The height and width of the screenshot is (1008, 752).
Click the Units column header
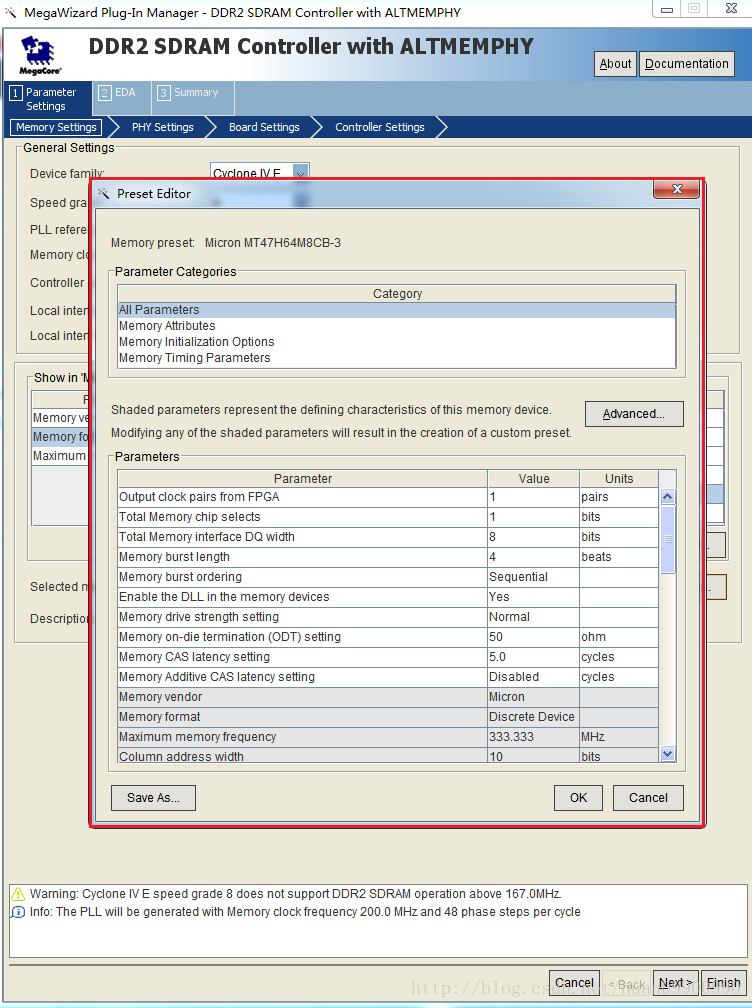pyautogui.click(x=619, y=479)
